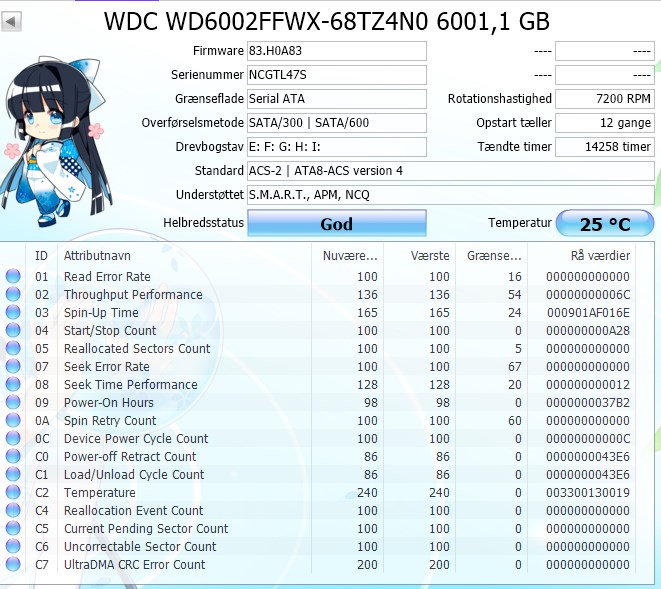
Task: Select the Current Pending Sector Count name
Action: tap(146, 529)
